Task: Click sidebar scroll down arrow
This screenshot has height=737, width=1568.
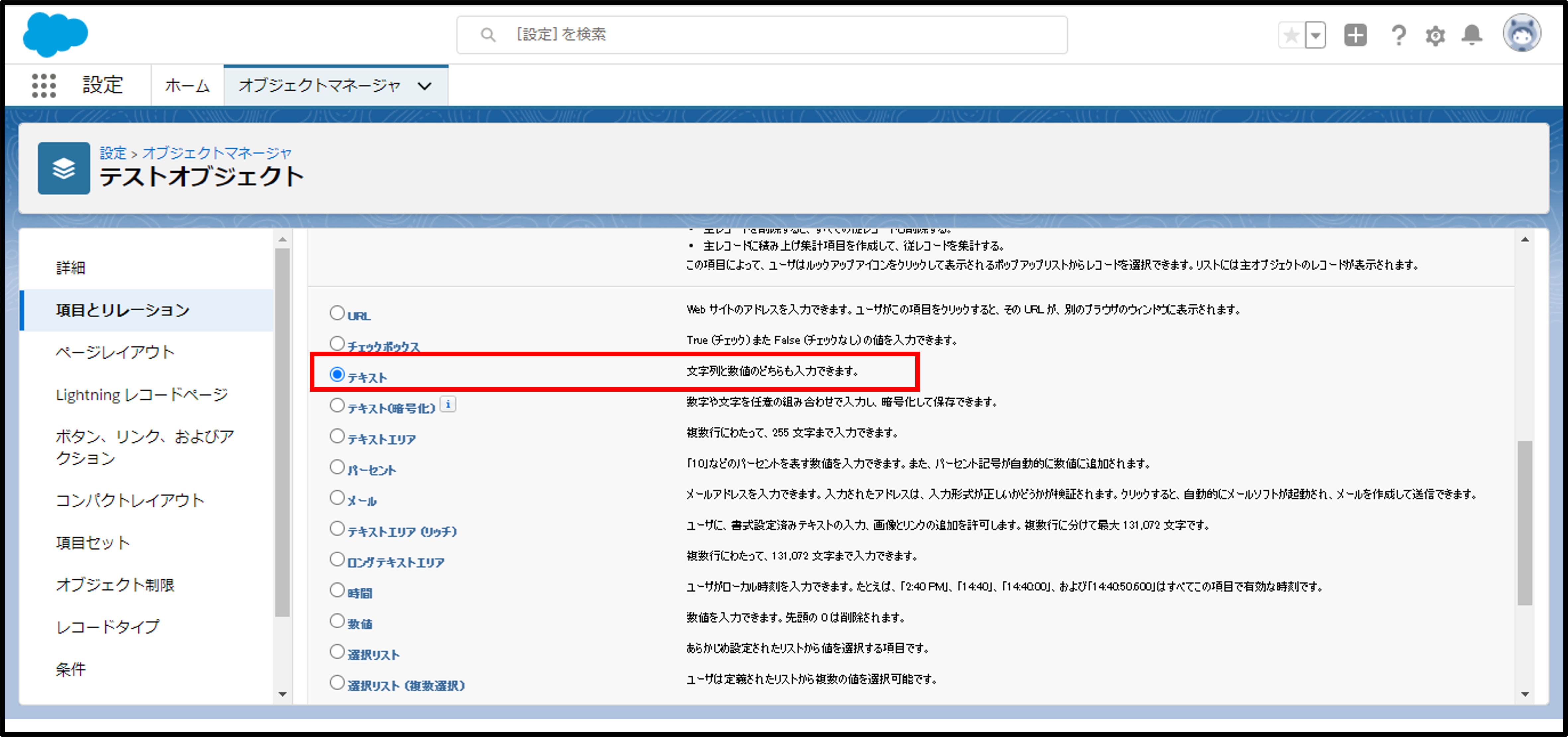Action: (x=282, y=693)
